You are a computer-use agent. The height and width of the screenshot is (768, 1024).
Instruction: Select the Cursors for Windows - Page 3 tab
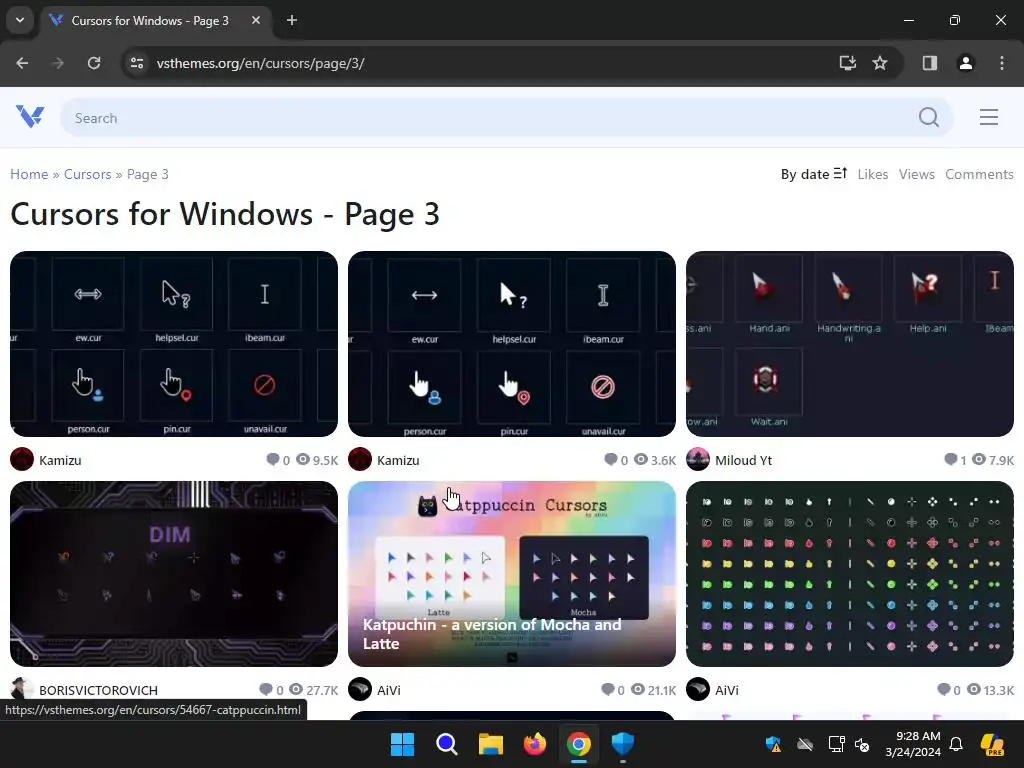click(x=155, y=20)
